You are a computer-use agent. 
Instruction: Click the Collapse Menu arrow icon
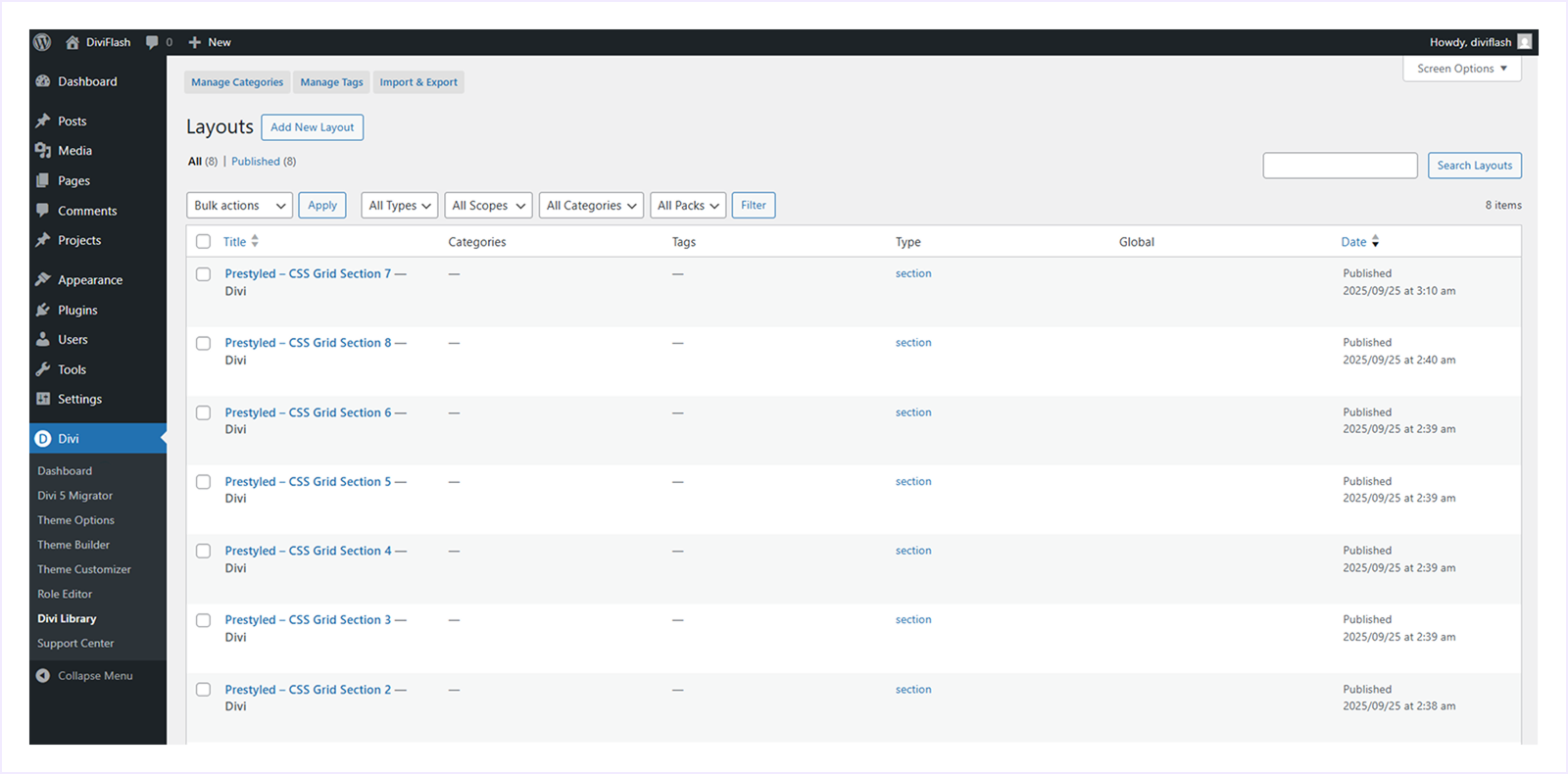coord(43,676)
